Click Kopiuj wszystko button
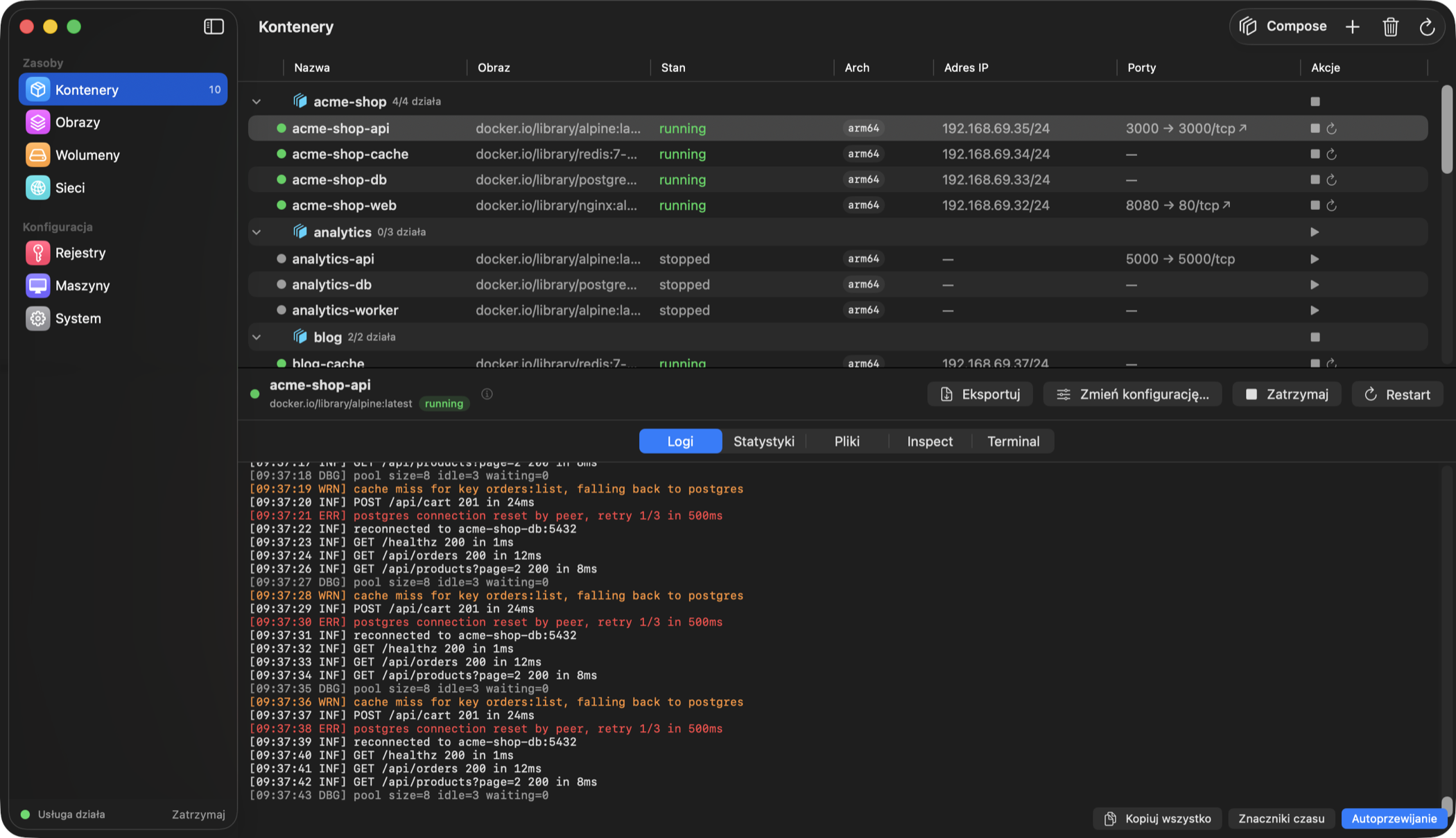The height and width of the screenshot is (838, 1456). [1157, 818]
